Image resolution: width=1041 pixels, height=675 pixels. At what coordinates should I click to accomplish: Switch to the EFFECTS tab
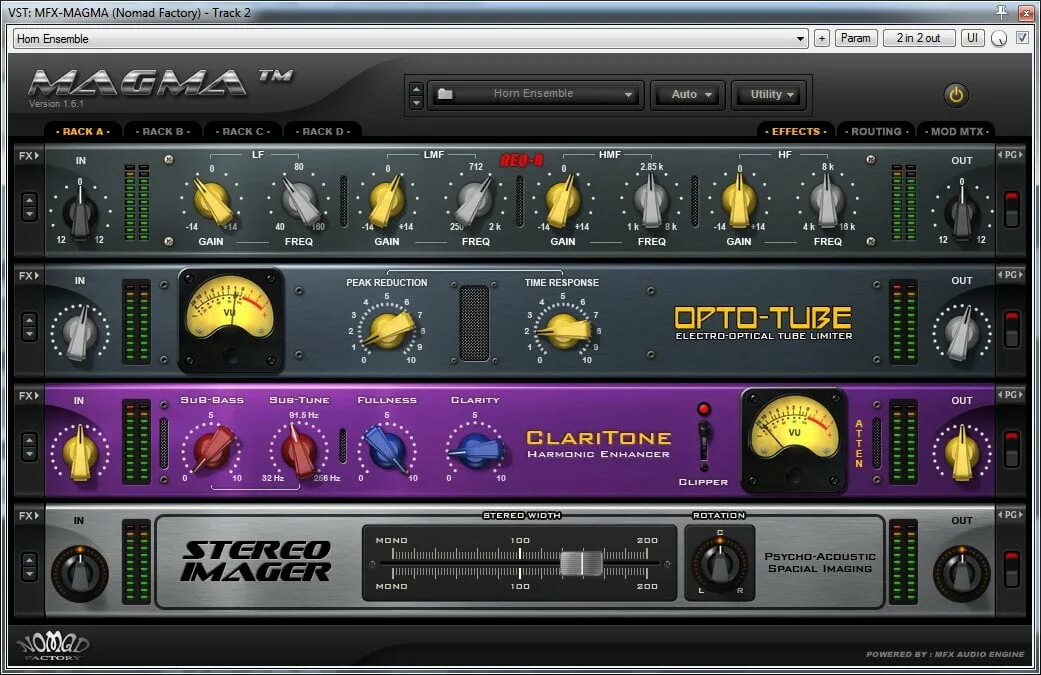(795, 131)
